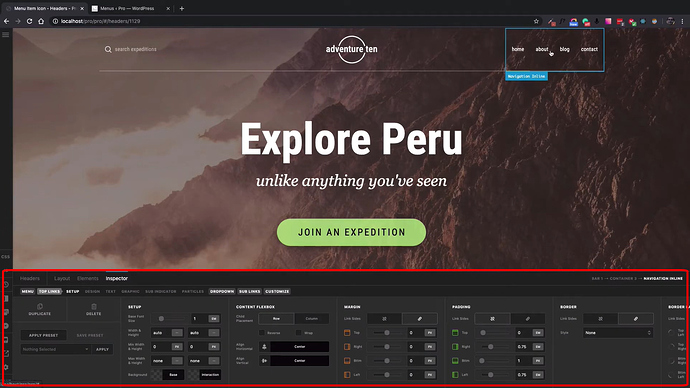This screenshot has height=388, width=690.
Task: Click the Padding unlinked-sides icon
Action: [492, 318]
